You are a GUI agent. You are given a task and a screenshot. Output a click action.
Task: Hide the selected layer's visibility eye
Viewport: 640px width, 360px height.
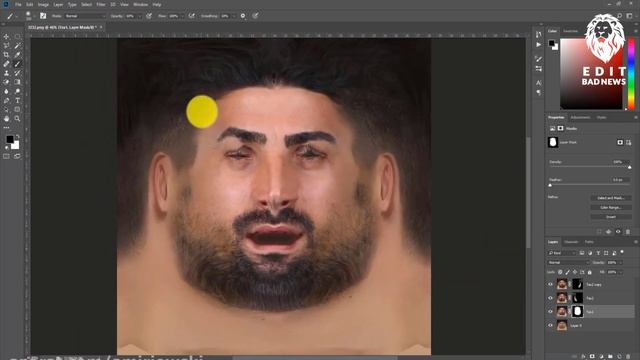coord(551,311)
